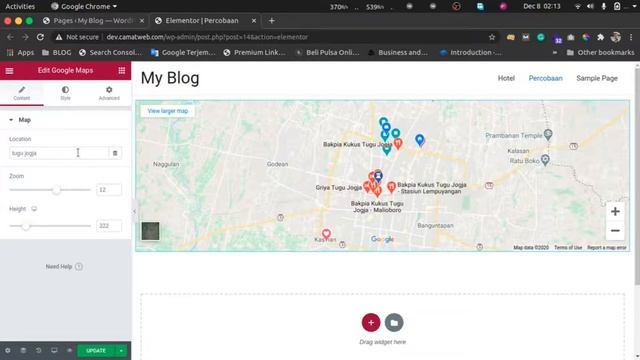
Task: Click the Chrome address bar URL
Action: [207, 37]
